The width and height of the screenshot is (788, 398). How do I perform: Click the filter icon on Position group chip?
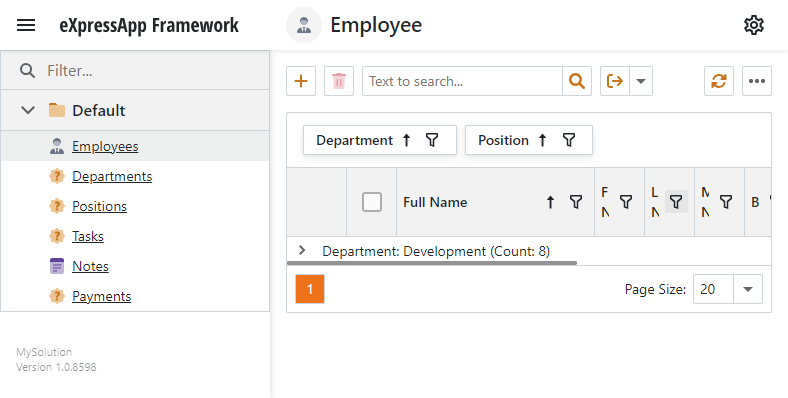point(568,140)
